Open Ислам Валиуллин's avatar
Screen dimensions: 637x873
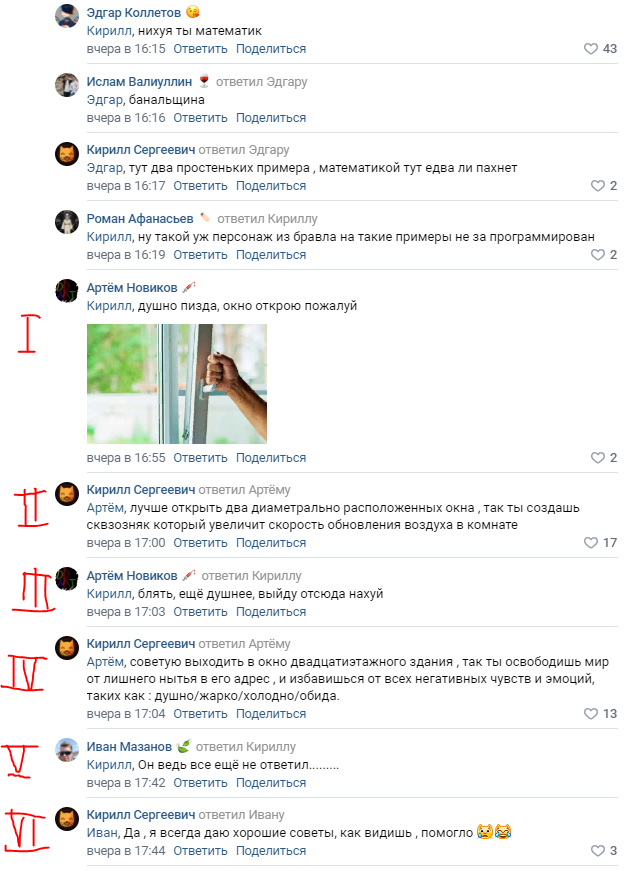67,85
